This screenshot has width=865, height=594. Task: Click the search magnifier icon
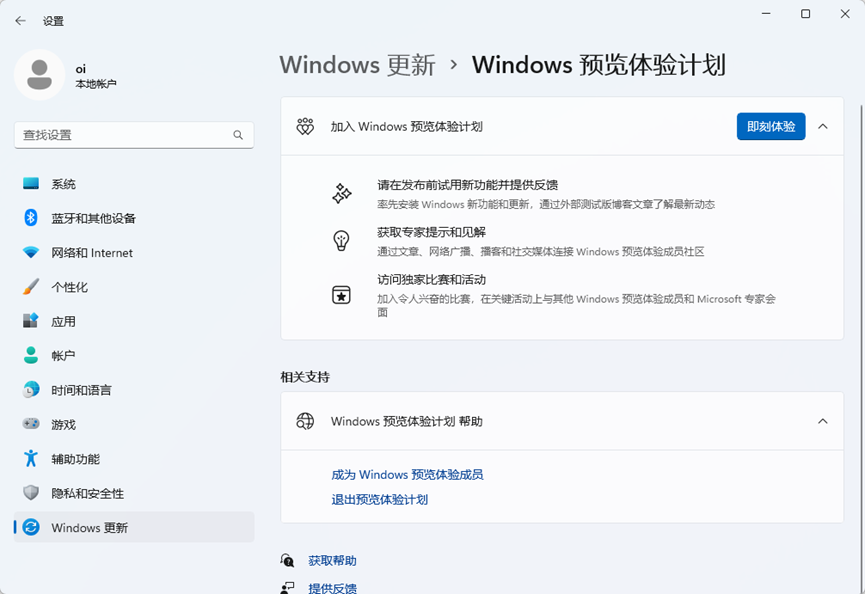tap(238, 135)
